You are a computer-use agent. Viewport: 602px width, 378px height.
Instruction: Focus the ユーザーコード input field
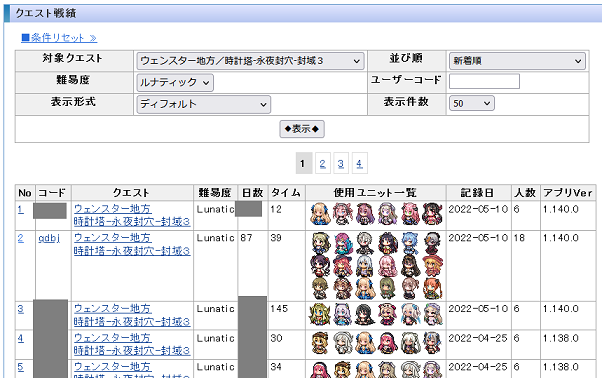click(484, 81)
